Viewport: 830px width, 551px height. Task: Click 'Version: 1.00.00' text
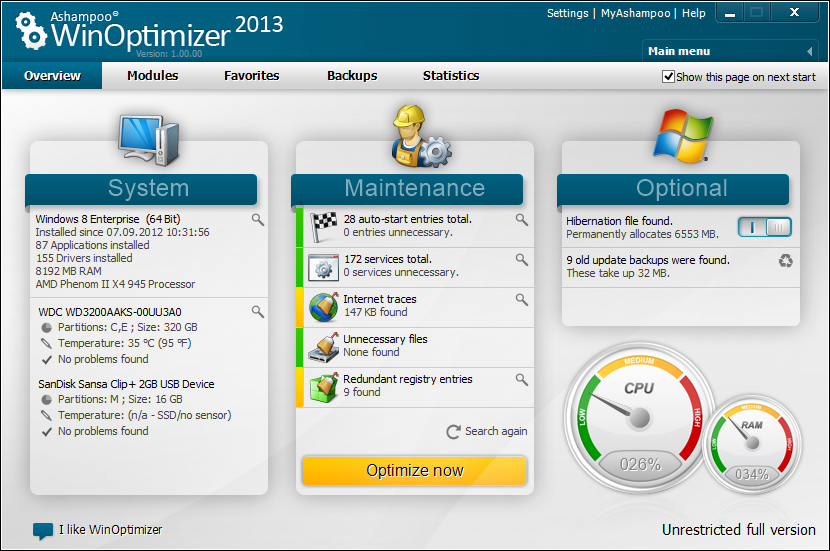point(169,53)
